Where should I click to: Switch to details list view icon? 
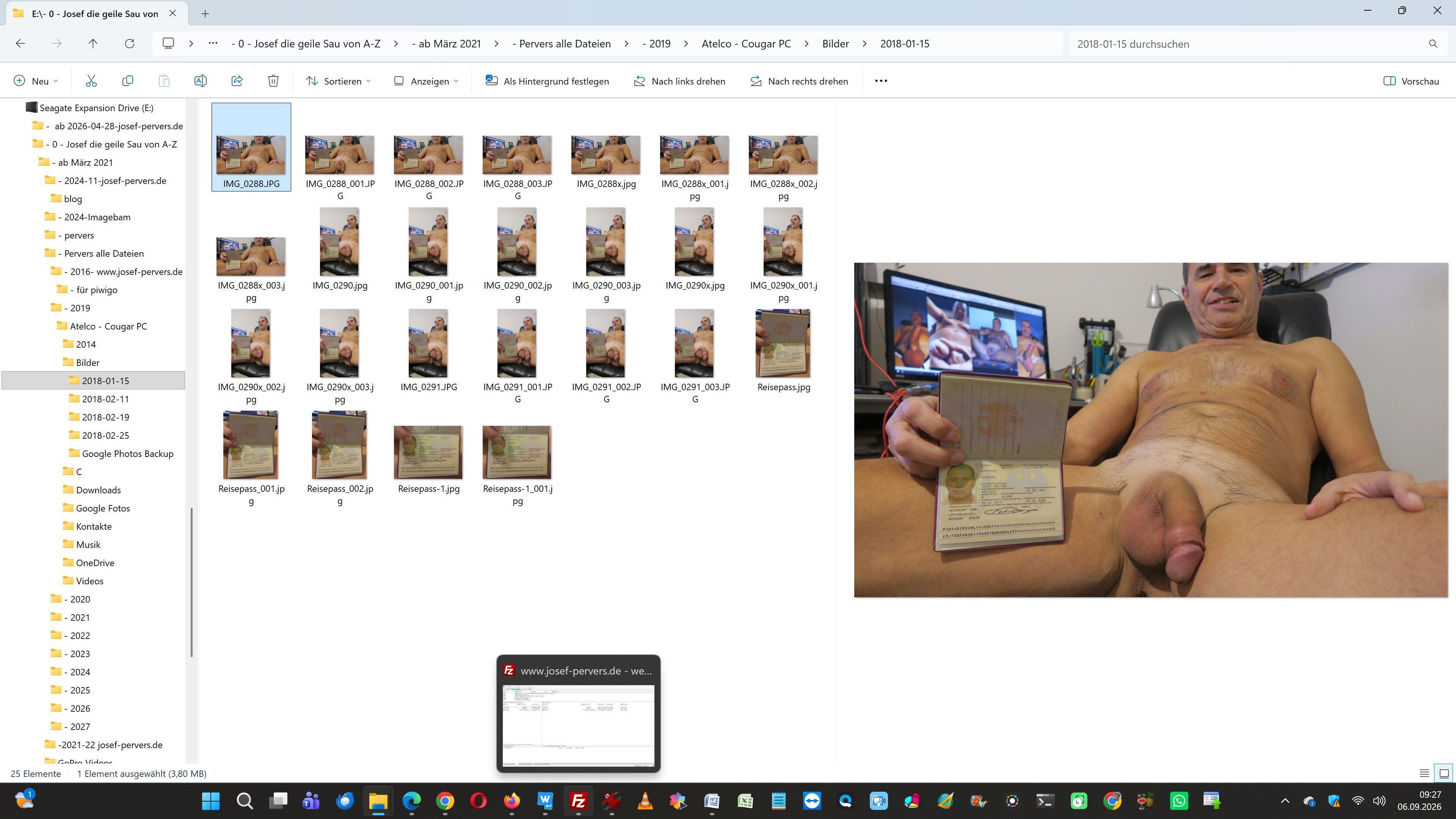1425,773
